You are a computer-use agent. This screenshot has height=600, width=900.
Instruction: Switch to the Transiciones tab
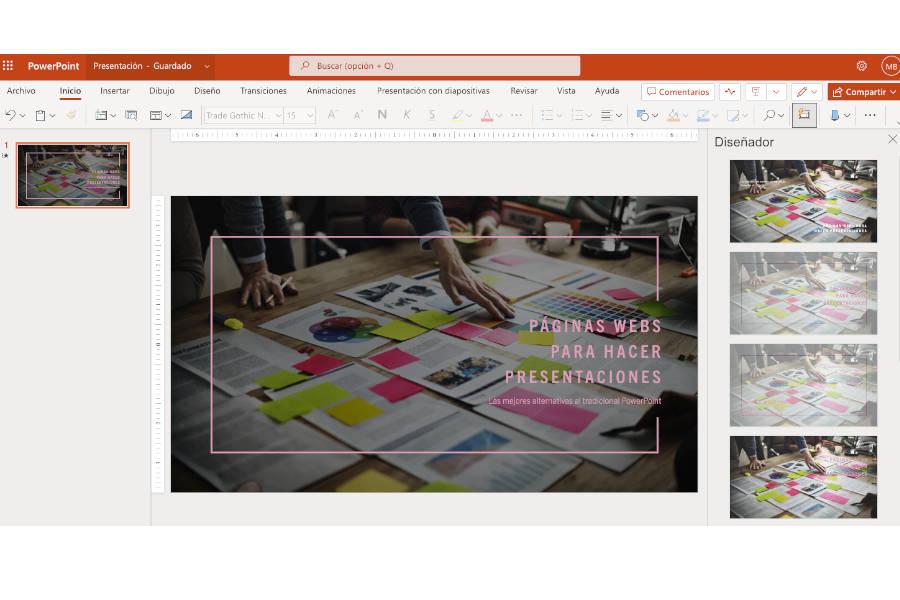[x=263, y=91]
